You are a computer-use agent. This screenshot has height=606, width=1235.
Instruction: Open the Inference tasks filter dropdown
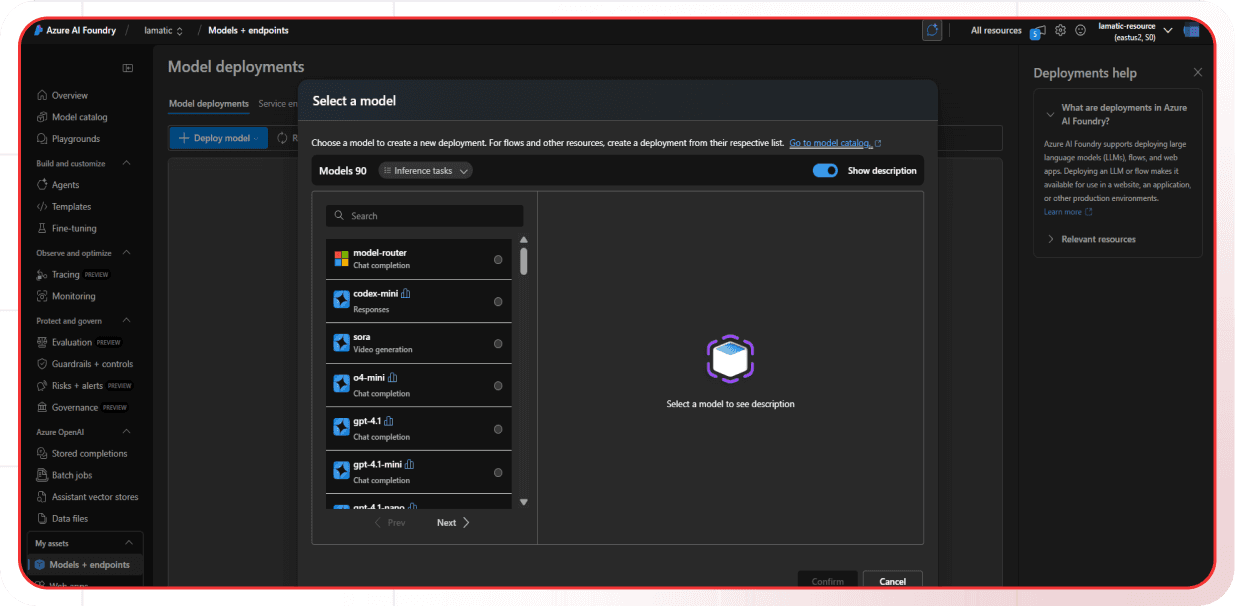[x=425, y=170]
